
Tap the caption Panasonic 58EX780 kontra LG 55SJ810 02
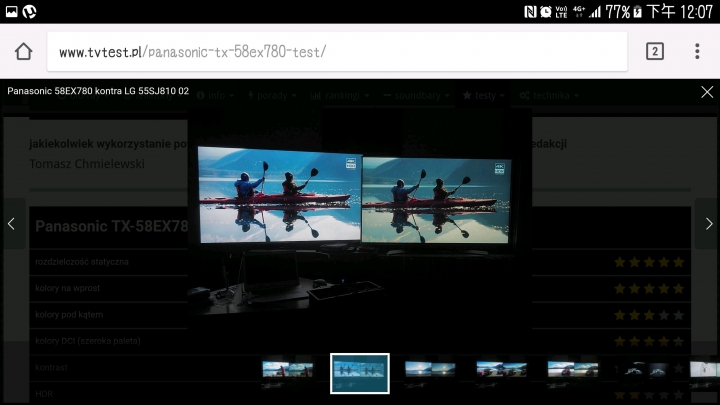[98, 91]
